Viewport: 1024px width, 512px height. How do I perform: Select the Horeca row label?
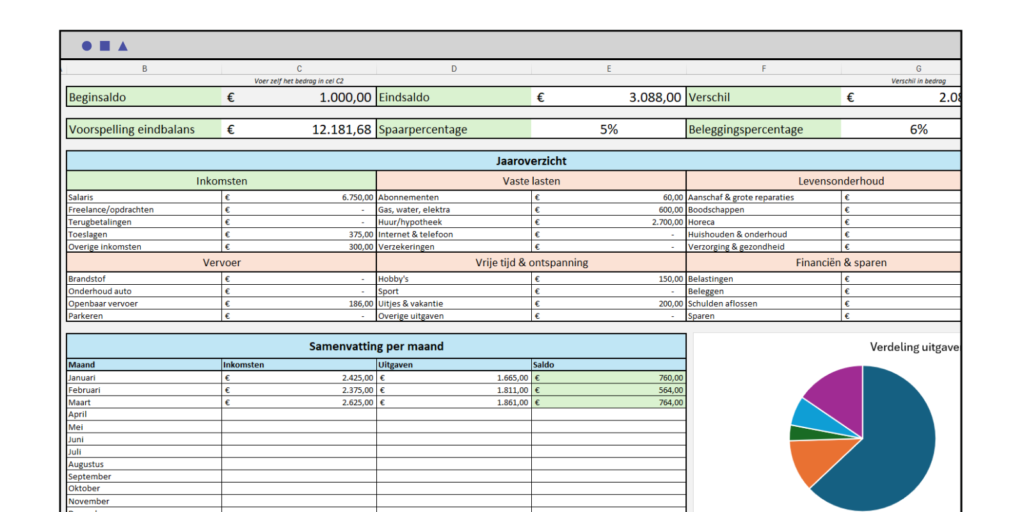[x=763, y=222]
